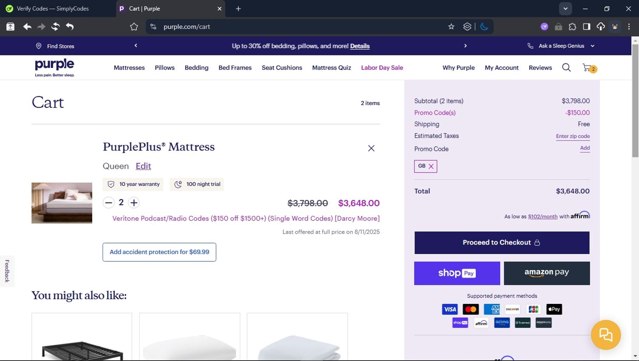Remove the GB promo code chip
The width and height of the screenshot is (639, 361).
click(431, 166)
